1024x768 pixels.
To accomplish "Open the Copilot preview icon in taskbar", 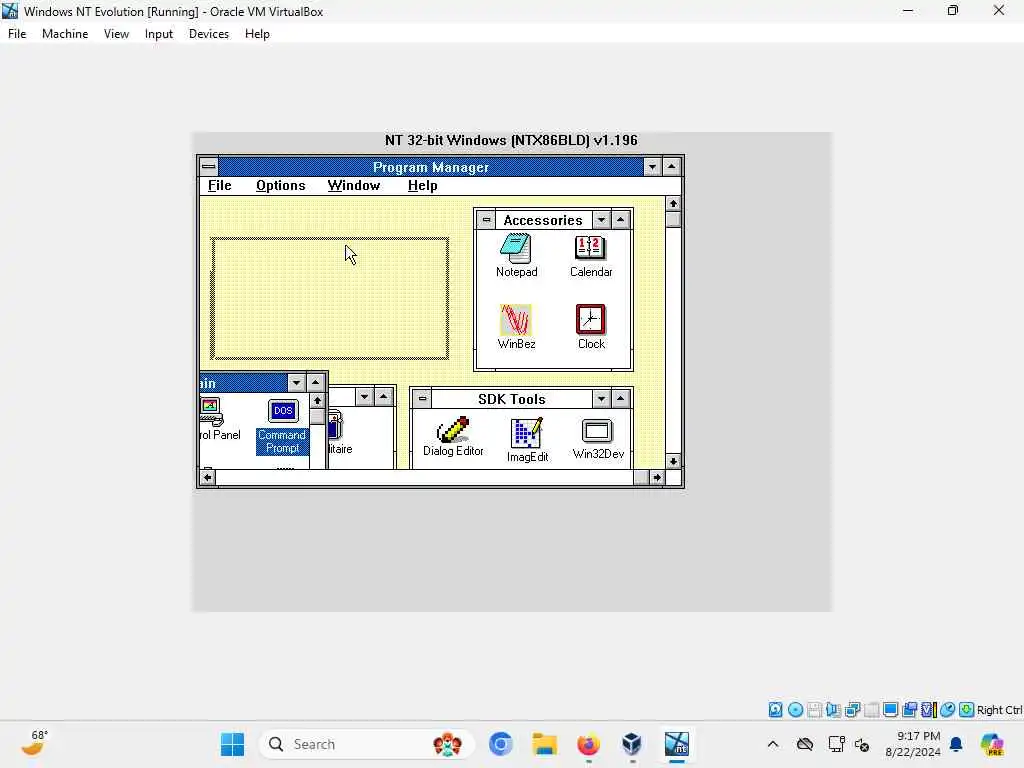I will pyautogui.click(x=992, y=744).
